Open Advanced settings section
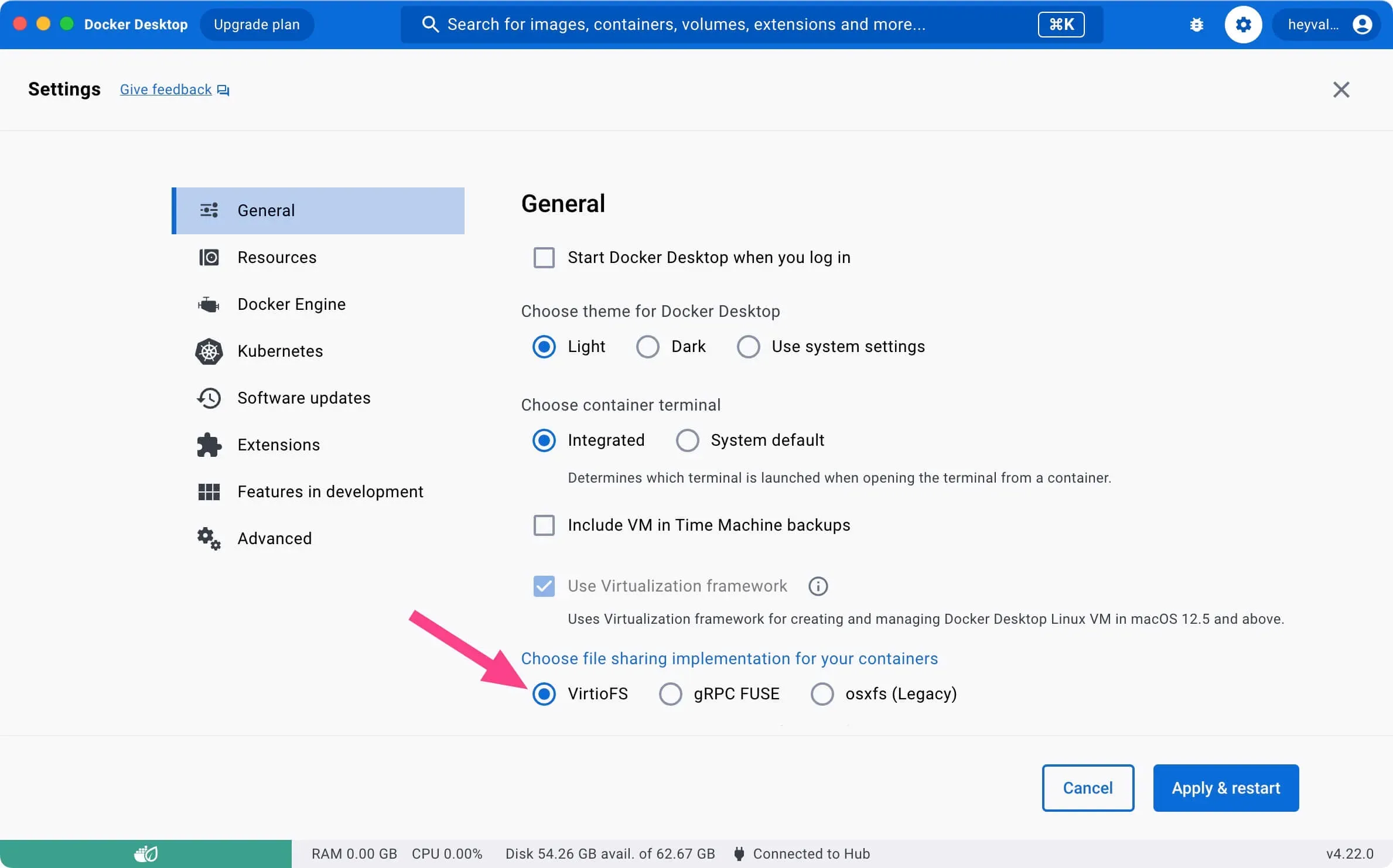 click(318, 539)
